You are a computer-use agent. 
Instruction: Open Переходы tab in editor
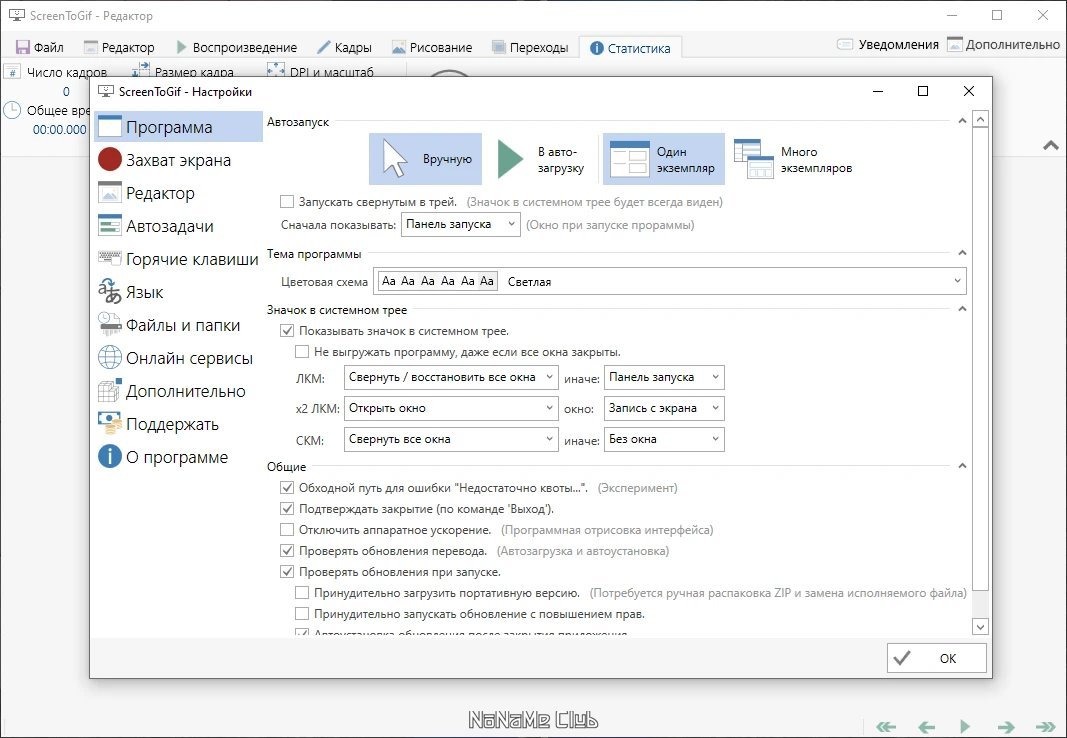click(530, 47)
